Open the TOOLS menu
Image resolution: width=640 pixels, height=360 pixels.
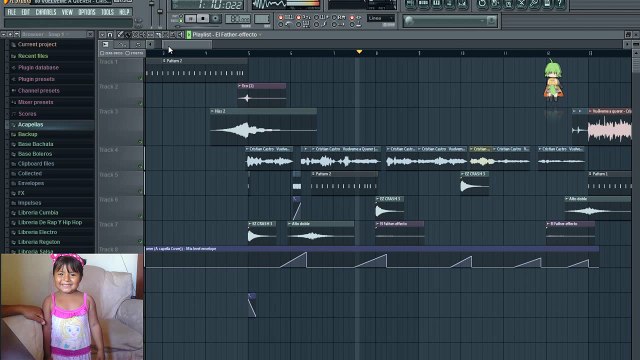[x=107, y=12]
